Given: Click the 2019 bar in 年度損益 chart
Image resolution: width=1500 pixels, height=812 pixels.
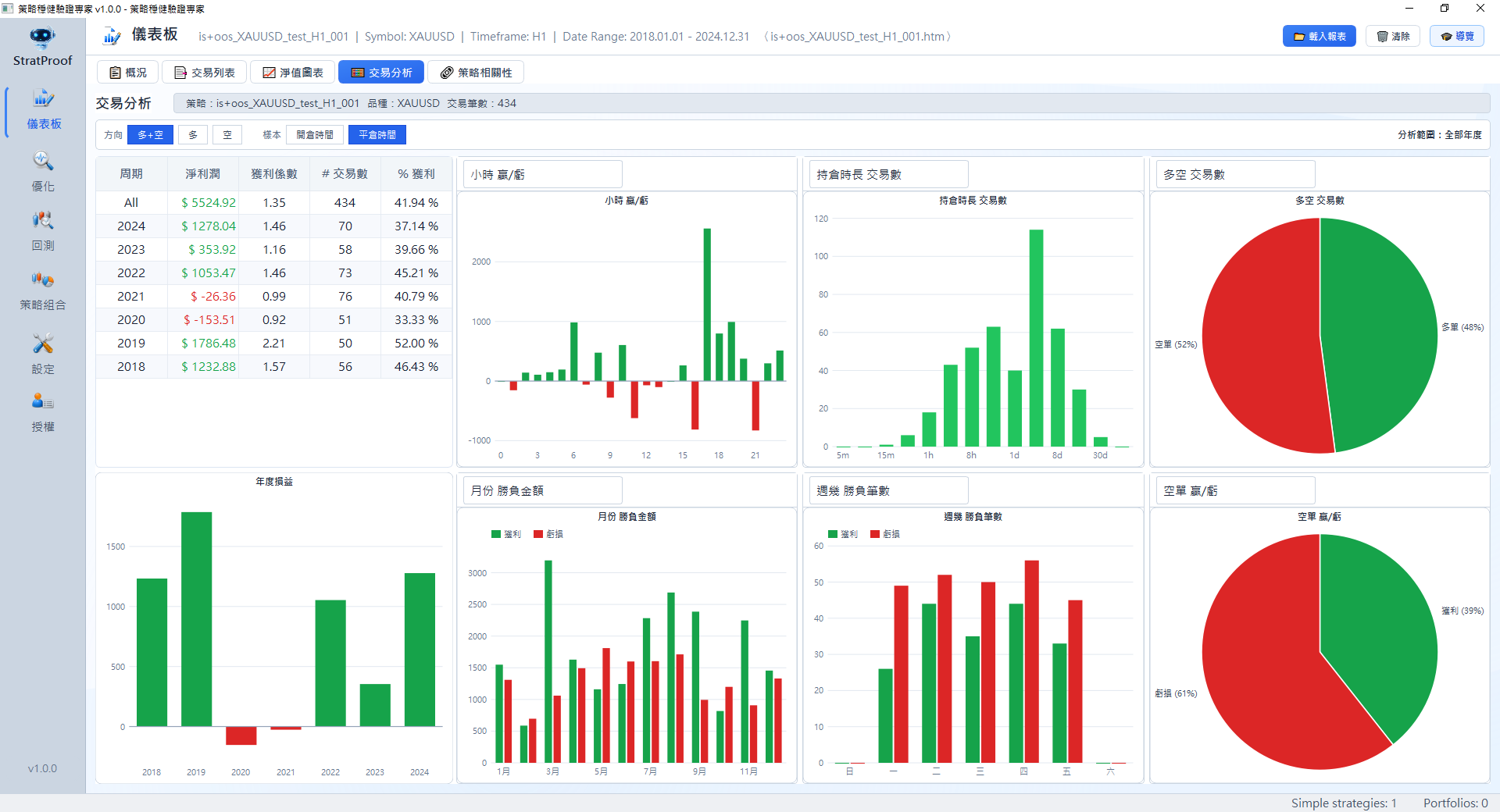Looking at the screenshot, I should [x=196, y=618].
